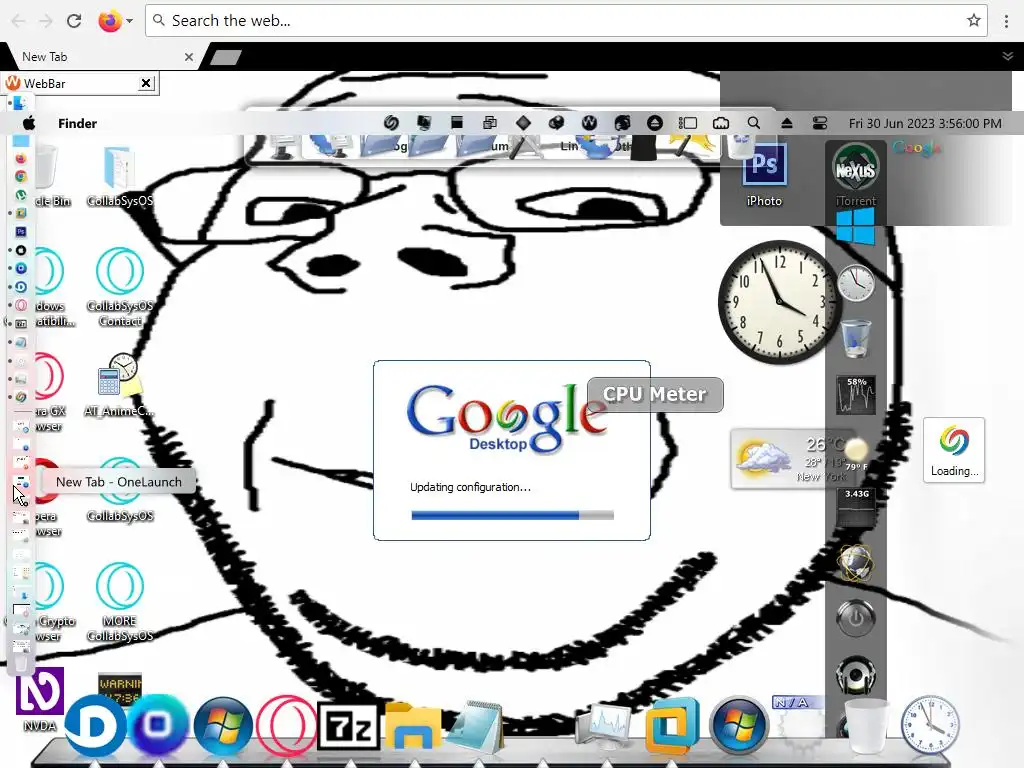Screen dimensions: 1024x768
Task: Click Firefox icon in left WebBar strip
Action: 21,159
